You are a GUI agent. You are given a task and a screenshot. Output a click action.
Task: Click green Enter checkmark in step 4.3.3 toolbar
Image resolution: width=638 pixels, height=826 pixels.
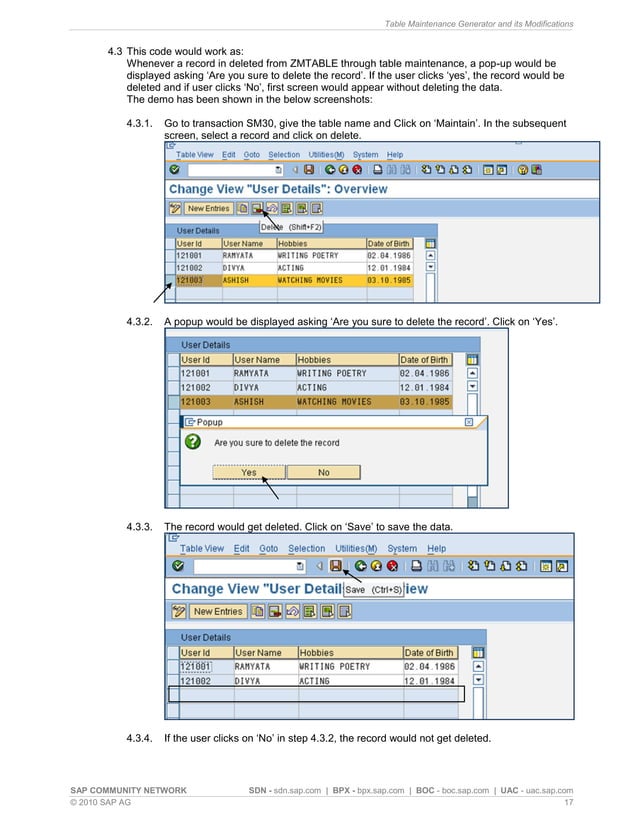(x=179, y=566)
